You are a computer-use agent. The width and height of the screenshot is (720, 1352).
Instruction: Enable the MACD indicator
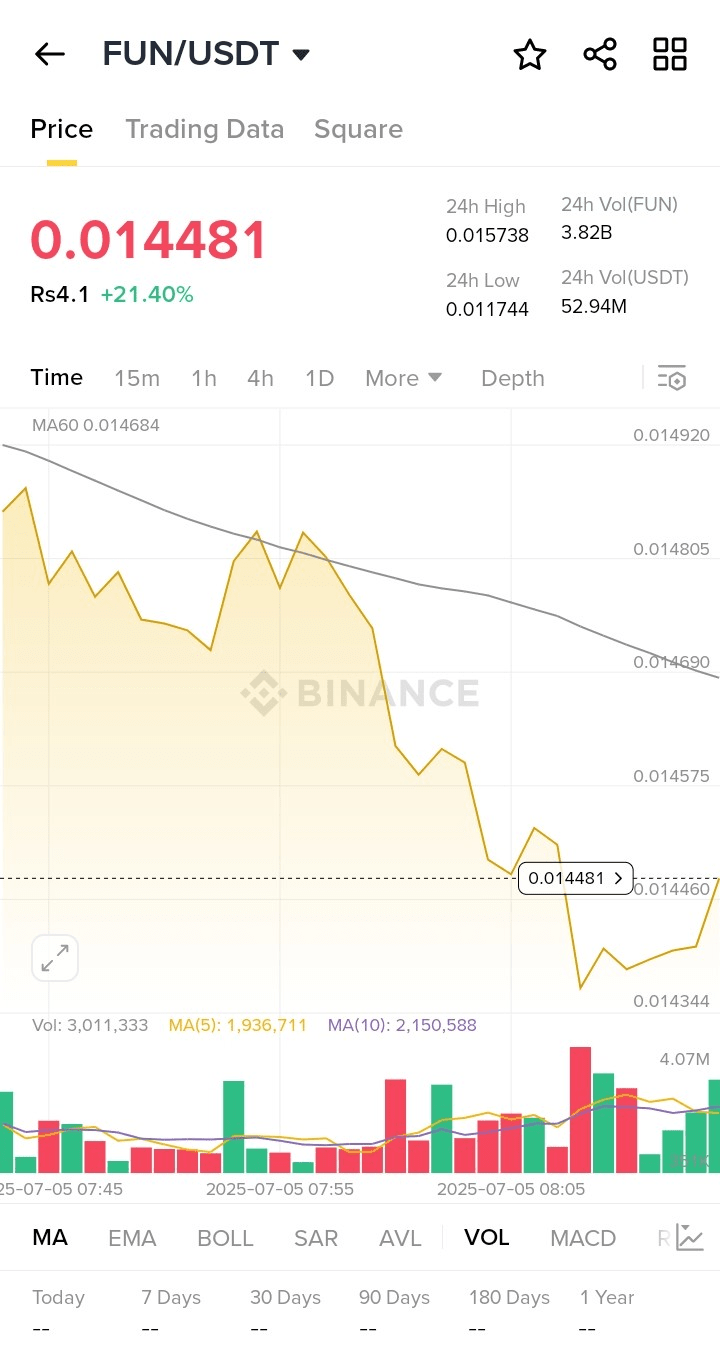click(583, 1238)
